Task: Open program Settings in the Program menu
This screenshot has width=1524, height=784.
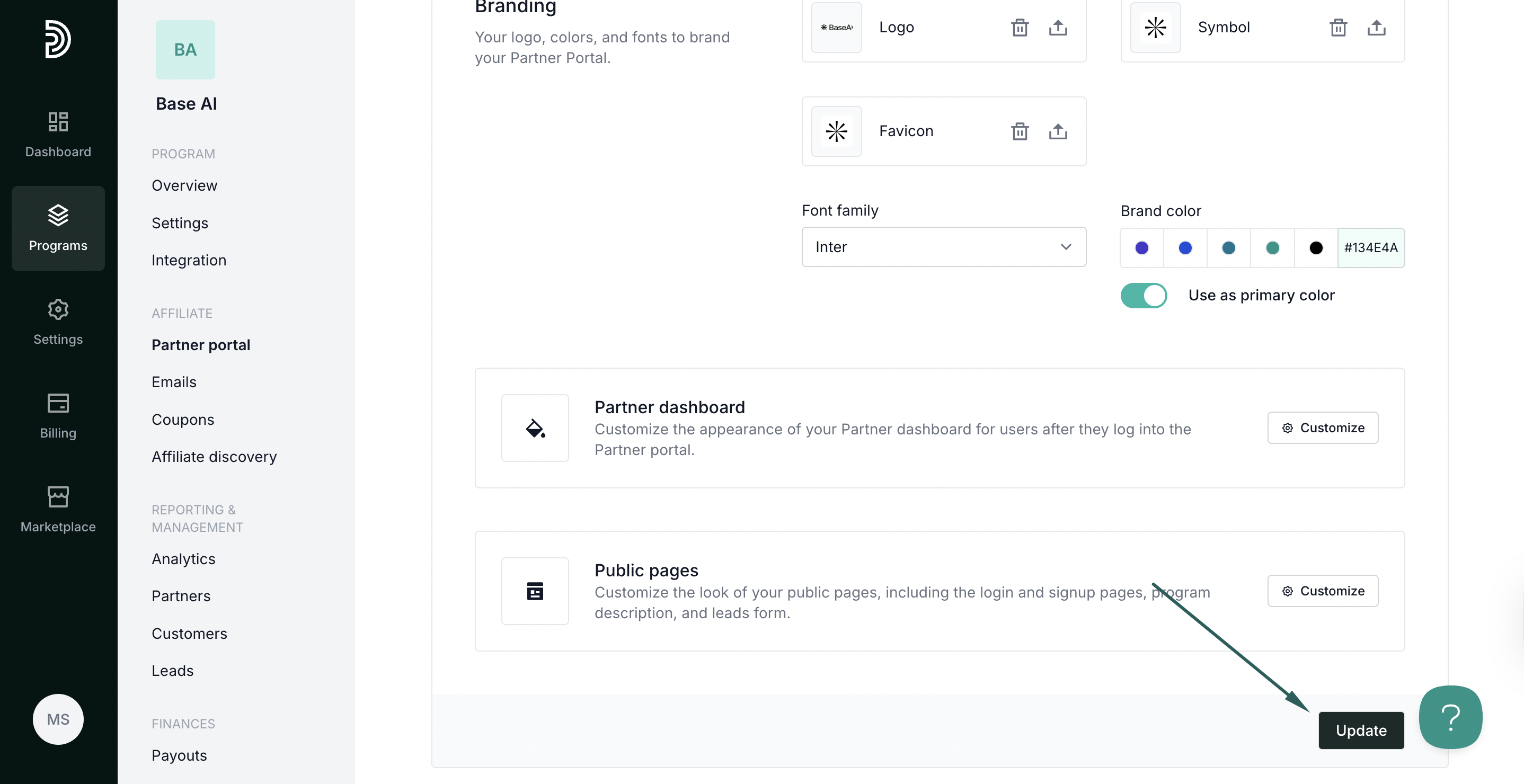Action: pos(180,223)
